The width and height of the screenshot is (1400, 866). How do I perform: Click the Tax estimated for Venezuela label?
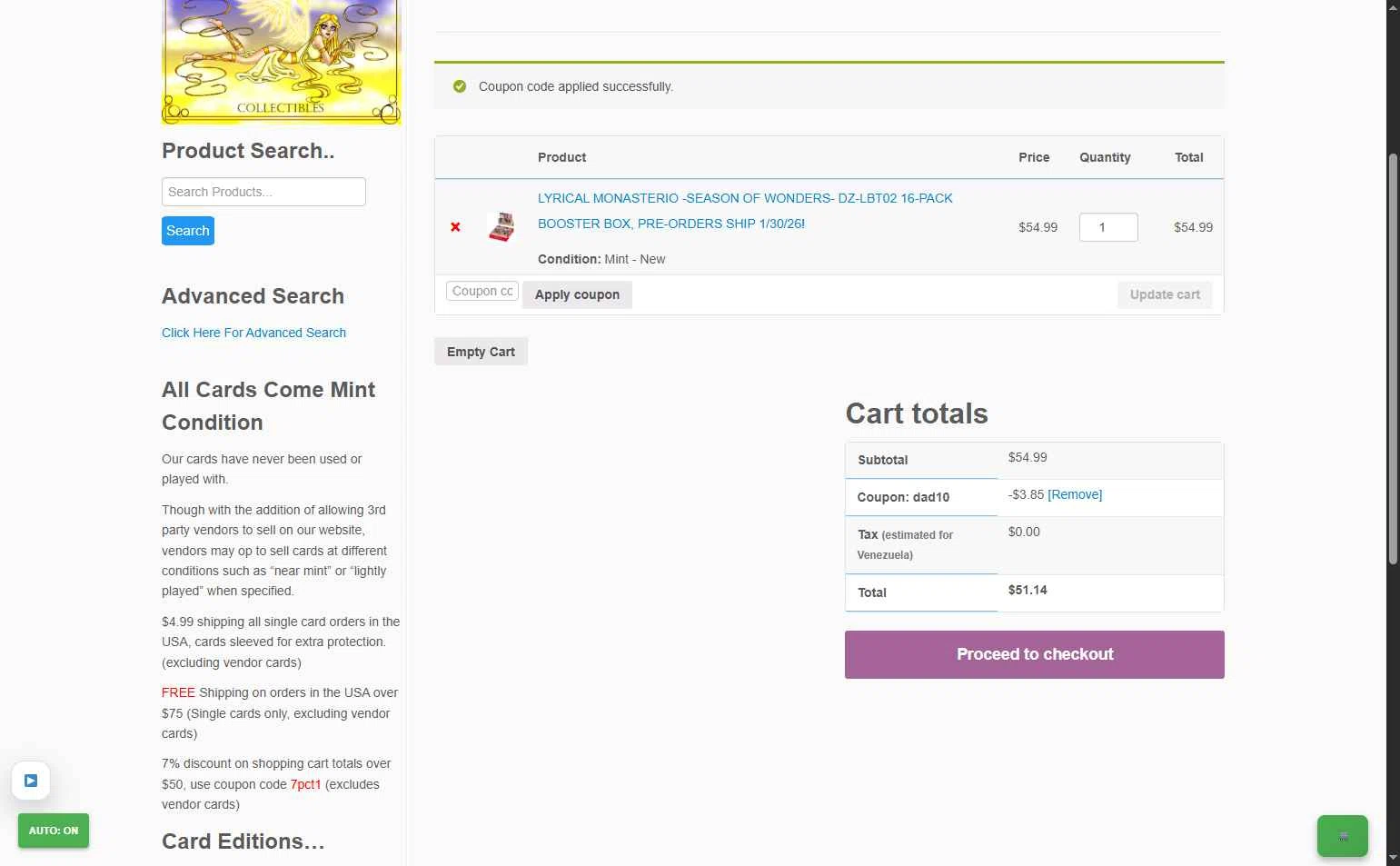point(905,544)
